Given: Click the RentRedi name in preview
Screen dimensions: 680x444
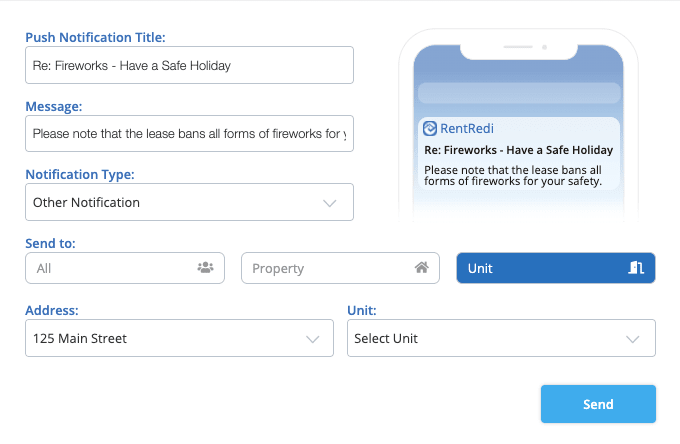Looking at the screenshot, I should tap(467, 128).
